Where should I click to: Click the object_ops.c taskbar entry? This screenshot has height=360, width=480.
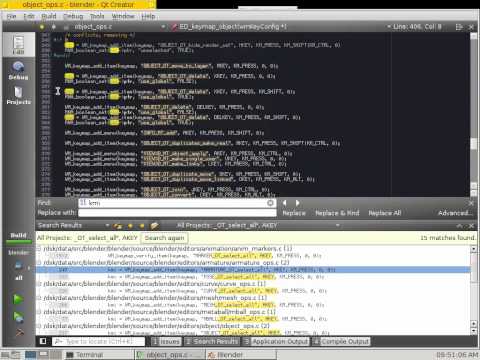click(170, 355)
